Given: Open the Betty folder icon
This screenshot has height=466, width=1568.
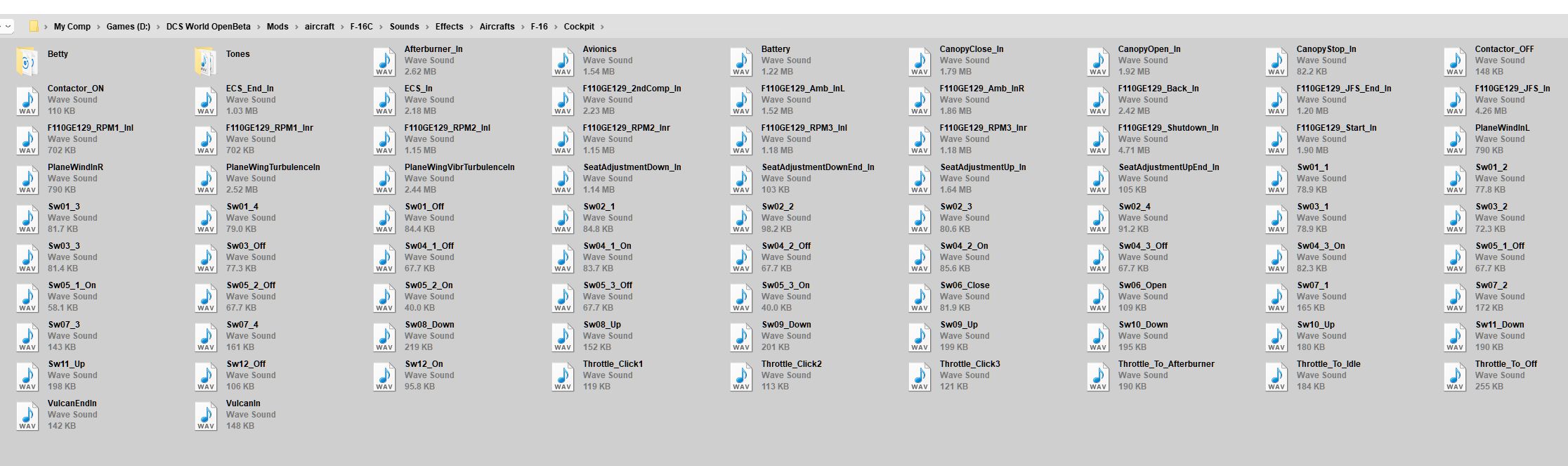Looking at the screenshot, I should click(27, 62).
